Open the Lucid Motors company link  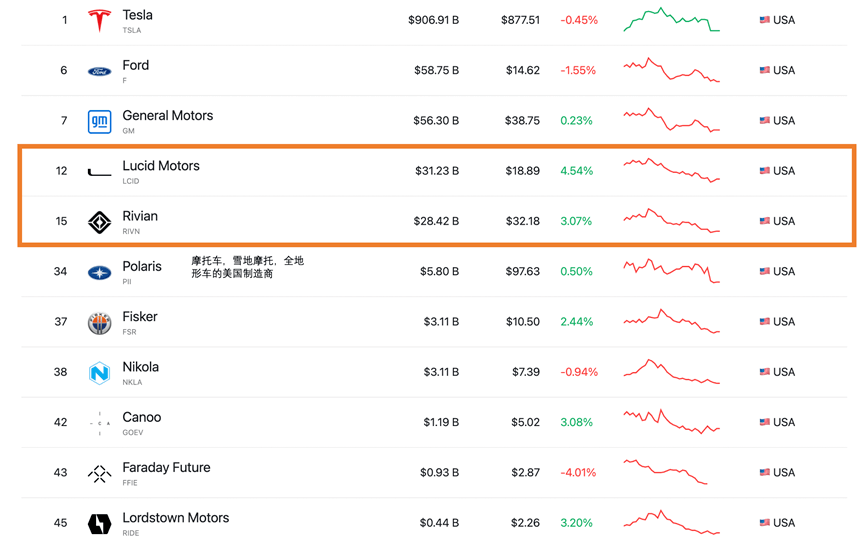(x=161, y=166)
